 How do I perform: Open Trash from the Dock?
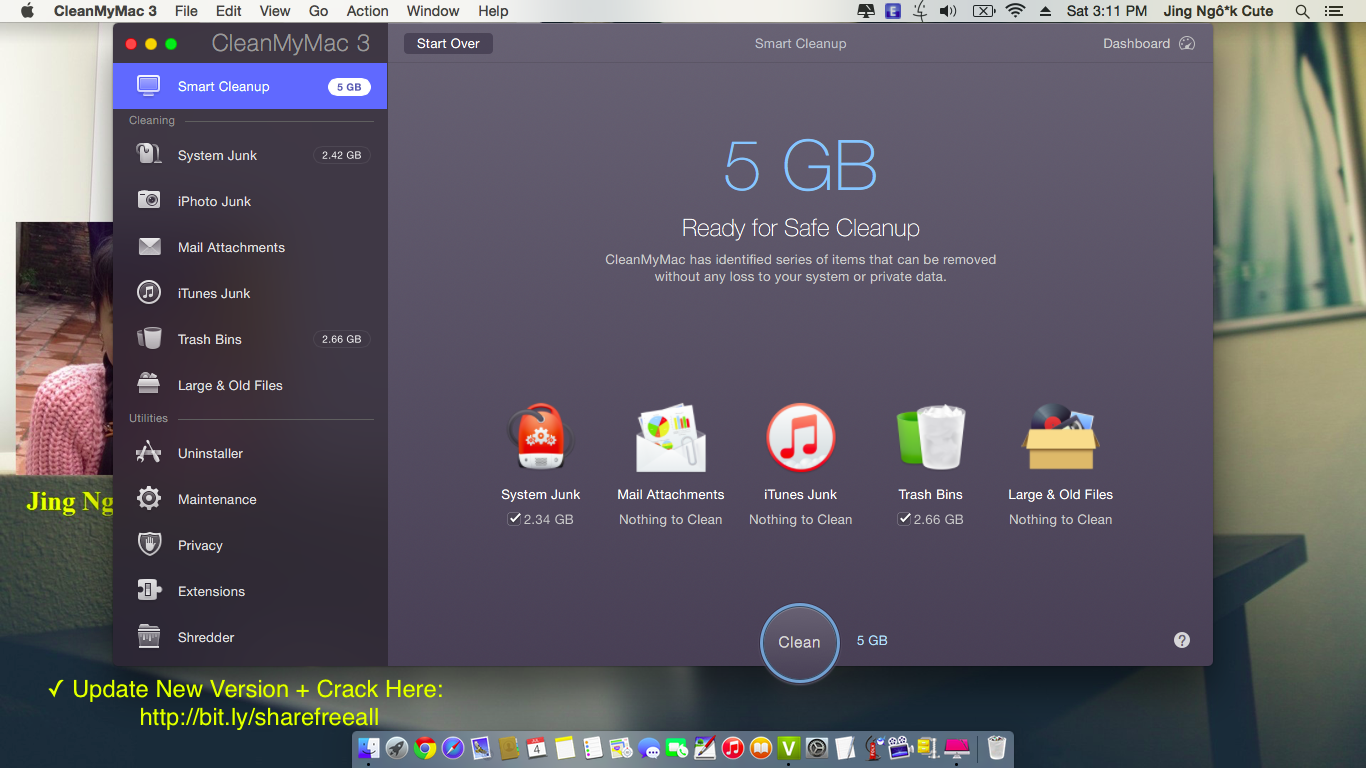[x=996, y=747]
